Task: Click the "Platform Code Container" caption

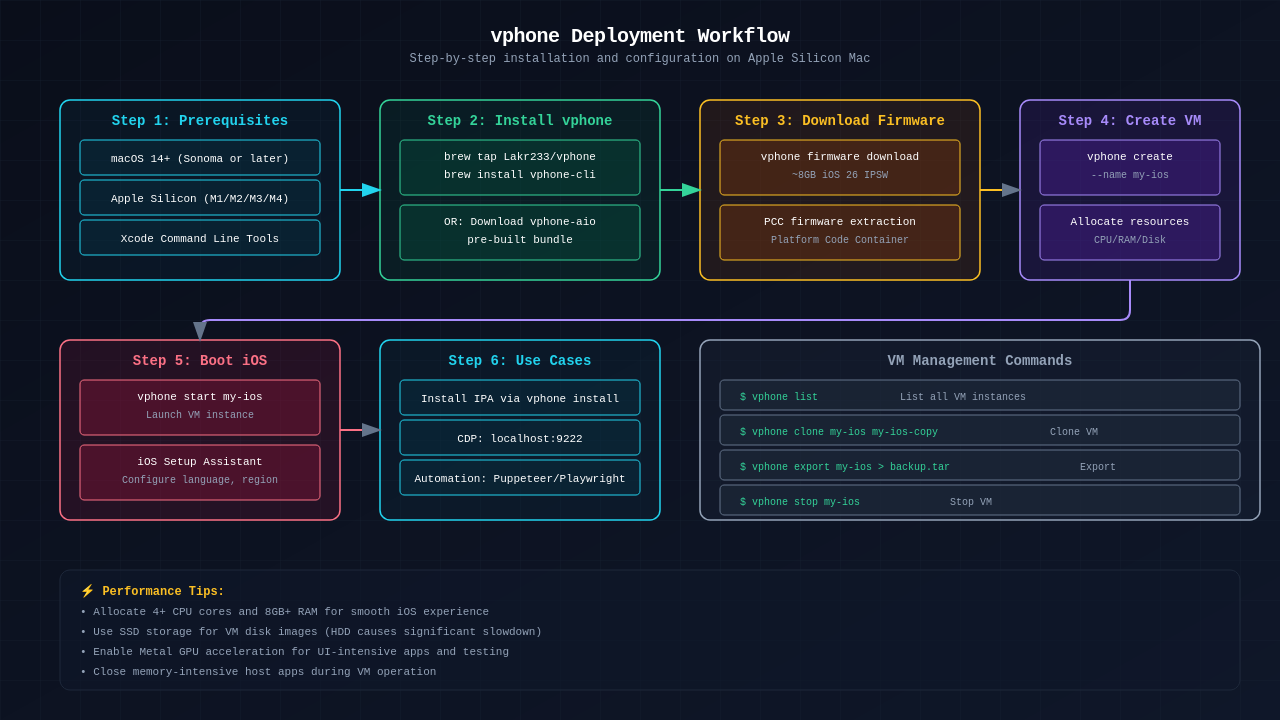Action: point(840,240)
